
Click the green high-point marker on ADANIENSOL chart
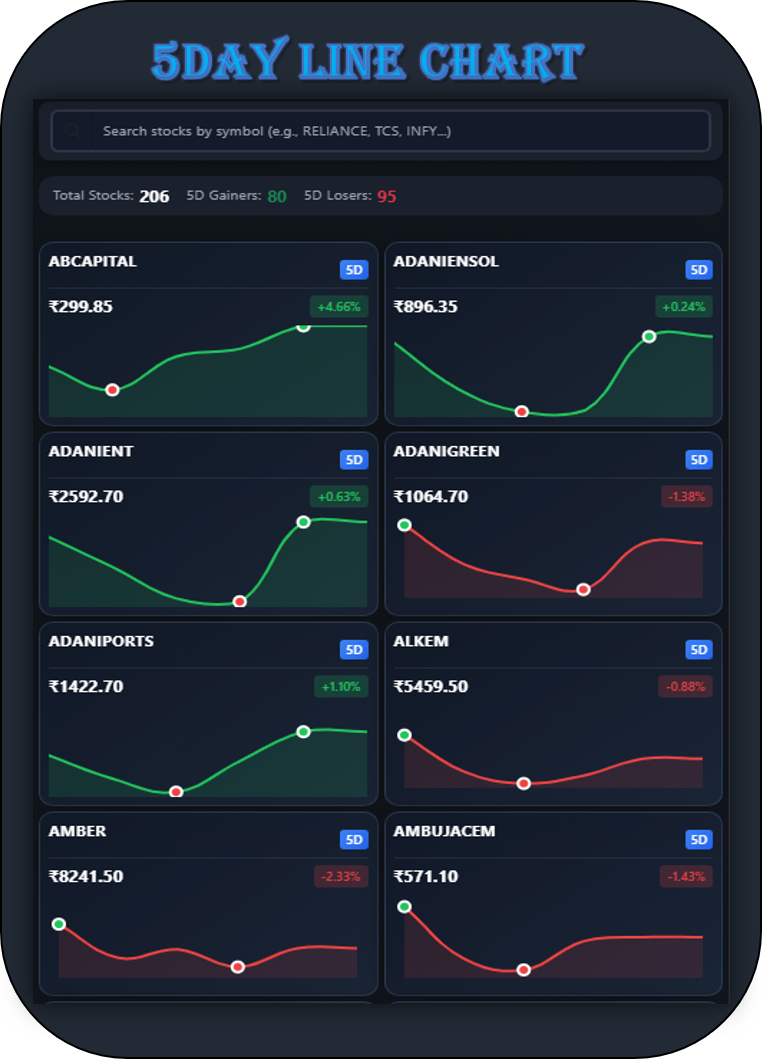649,336
